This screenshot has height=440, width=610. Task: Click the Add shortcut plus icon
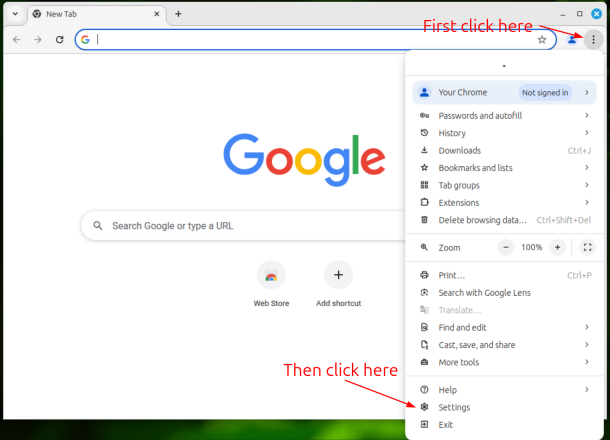338,275
